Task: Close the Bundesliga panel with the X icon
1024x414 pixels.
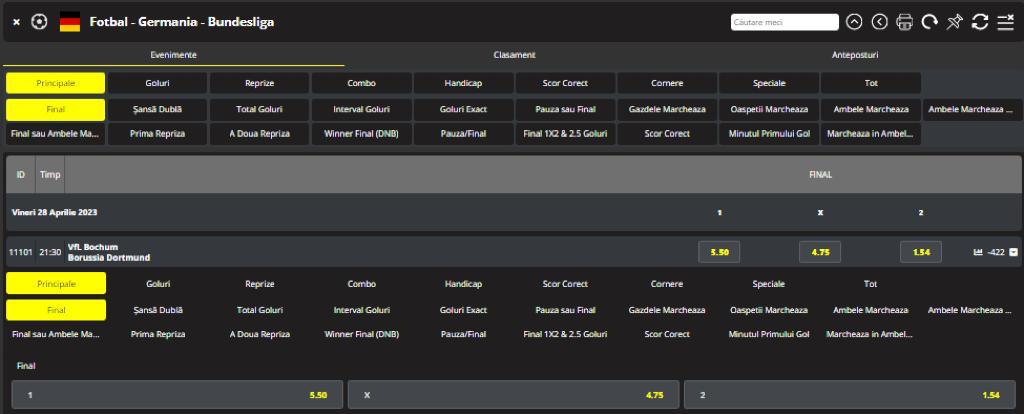Action: click(x=16, y=22)
